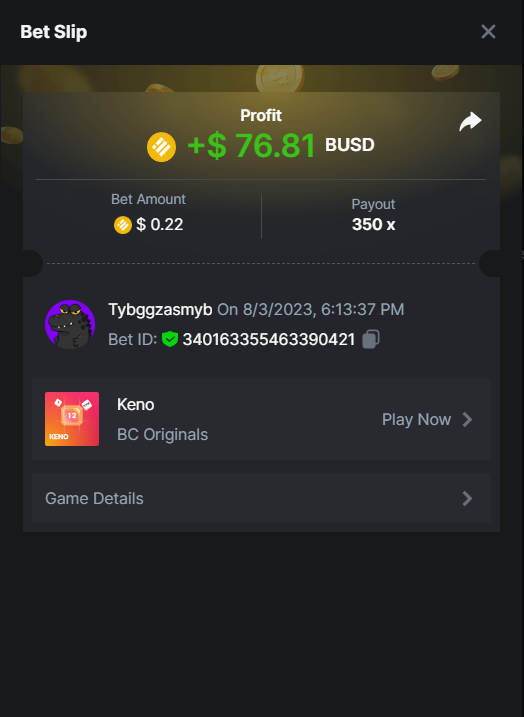Open the Keno game thumbnail
Viewport: 524px width, 717px height.
(x=72, y=419)
